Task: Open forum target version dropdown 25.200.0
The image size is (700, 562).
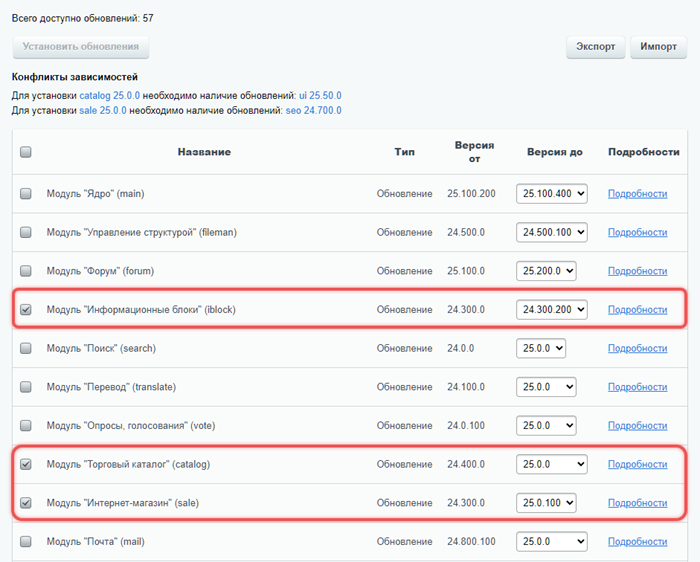Action: 546,271
